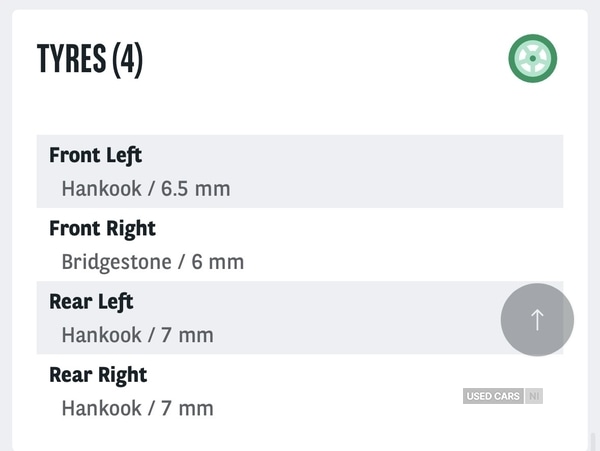
Task: Click Hankook brand under Rear Right
Action: 101,408
